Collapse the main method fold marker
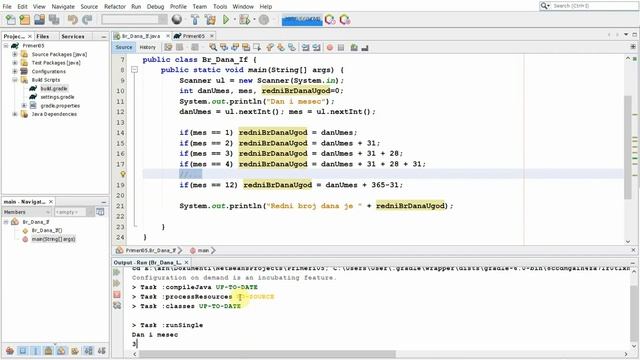Screen dimensions: 640x360 coord(134,70)
